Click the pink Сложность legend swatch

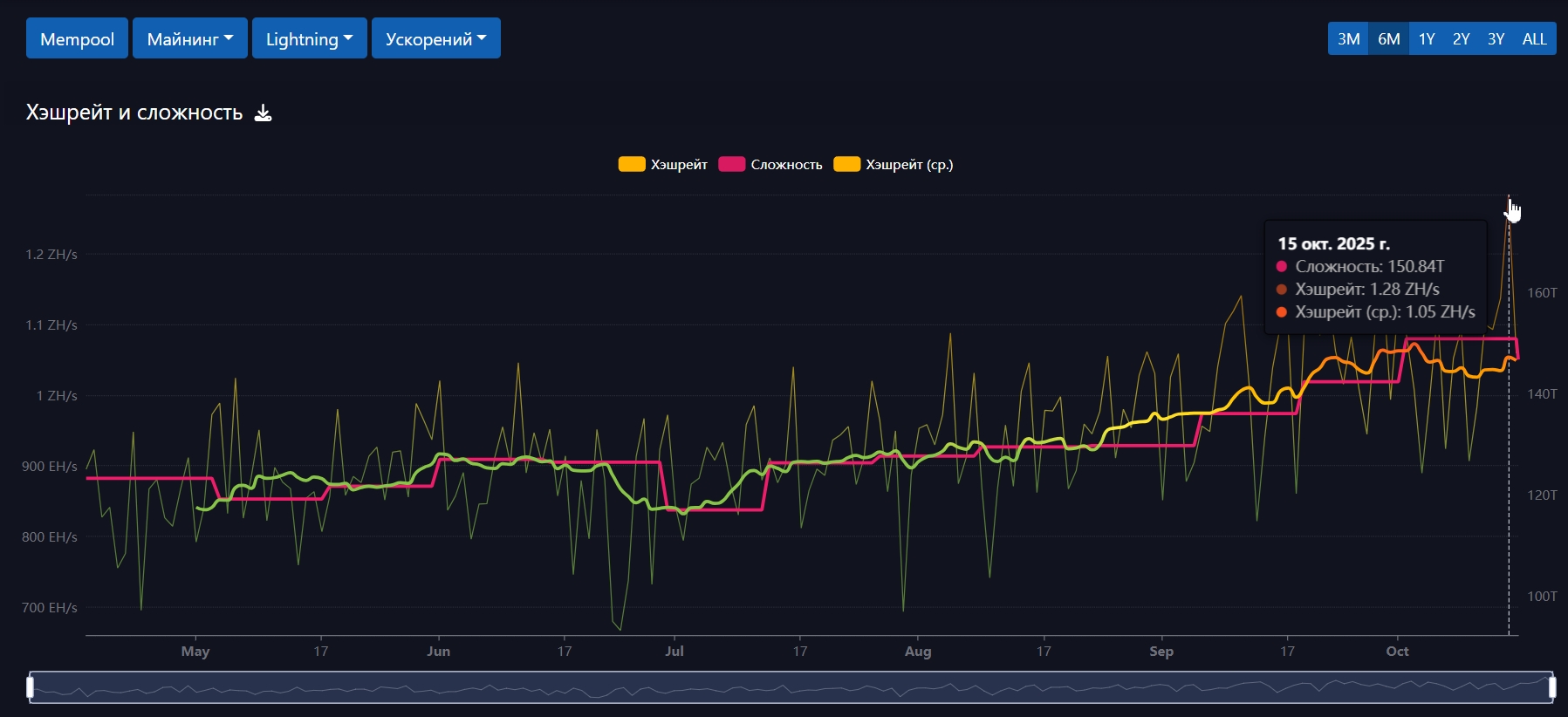(x=731, y=165)
